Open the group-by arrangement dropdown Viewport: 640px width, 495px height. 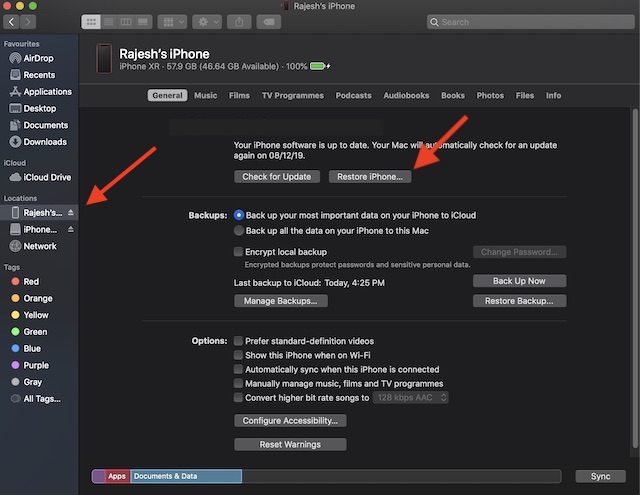click(173, 22)
